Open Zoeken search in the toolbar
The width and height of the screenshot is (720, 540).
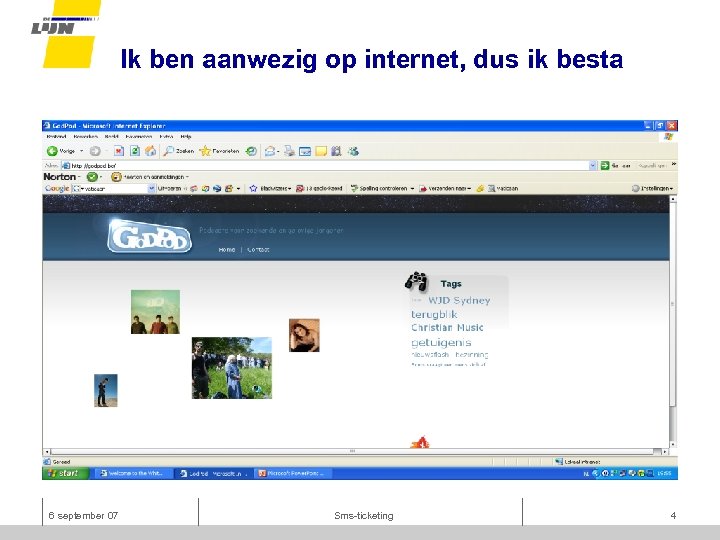pos(179,151)
